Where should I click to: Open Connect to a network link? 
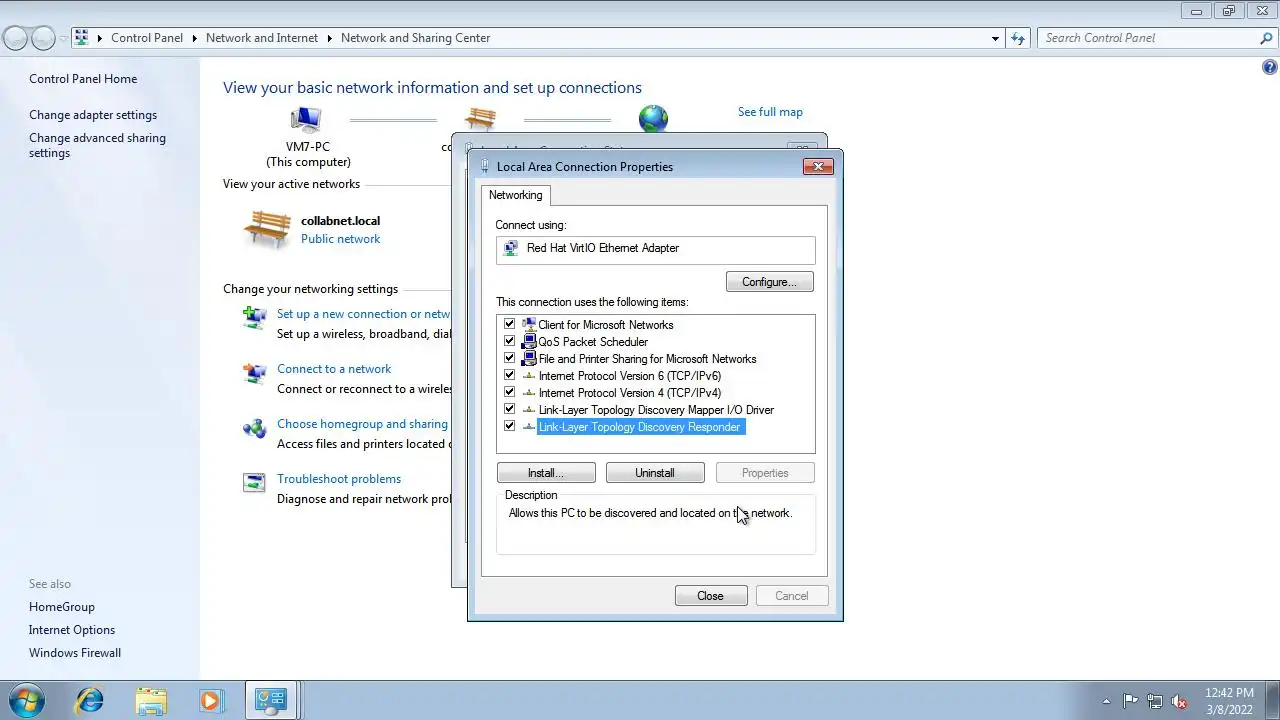coord(334,369)
